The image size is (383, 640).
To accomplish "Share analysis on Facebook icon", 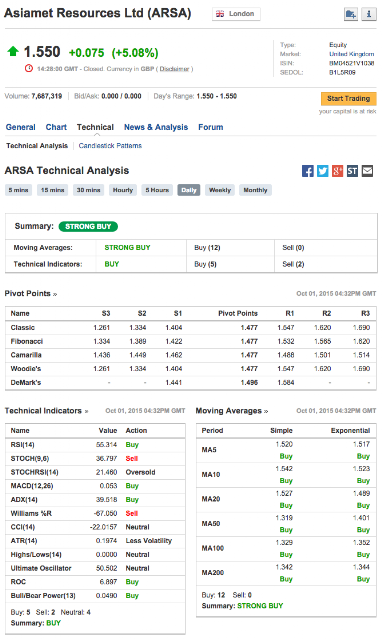I will click(x=308, y=171).
